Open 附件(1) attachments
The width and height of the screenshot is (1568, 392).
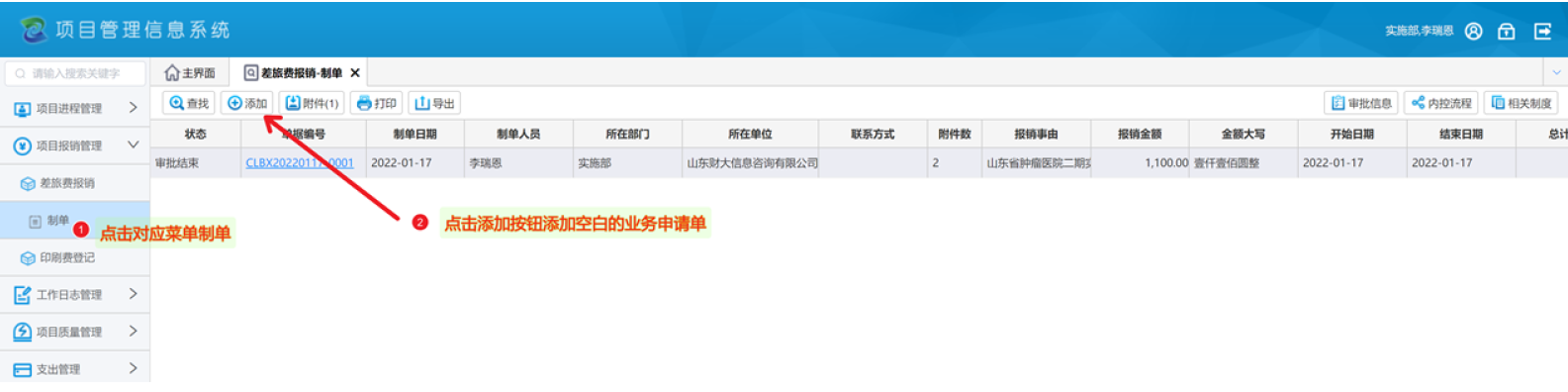[312, 103]
